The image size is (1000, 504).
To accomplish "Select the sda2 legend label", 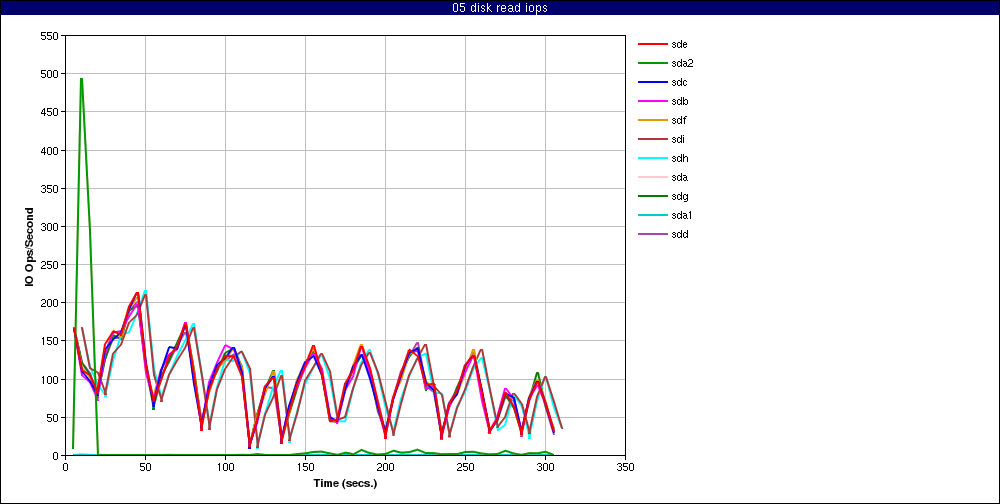I will [682, 63].
